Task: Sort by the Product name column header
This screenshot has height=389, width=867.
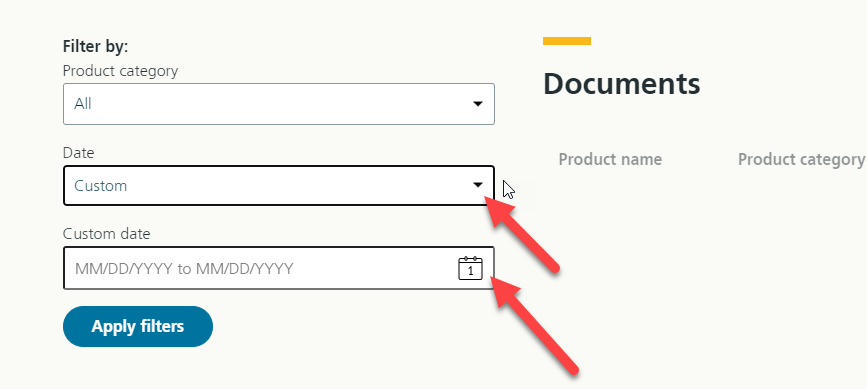Action: tap(610, 160)
